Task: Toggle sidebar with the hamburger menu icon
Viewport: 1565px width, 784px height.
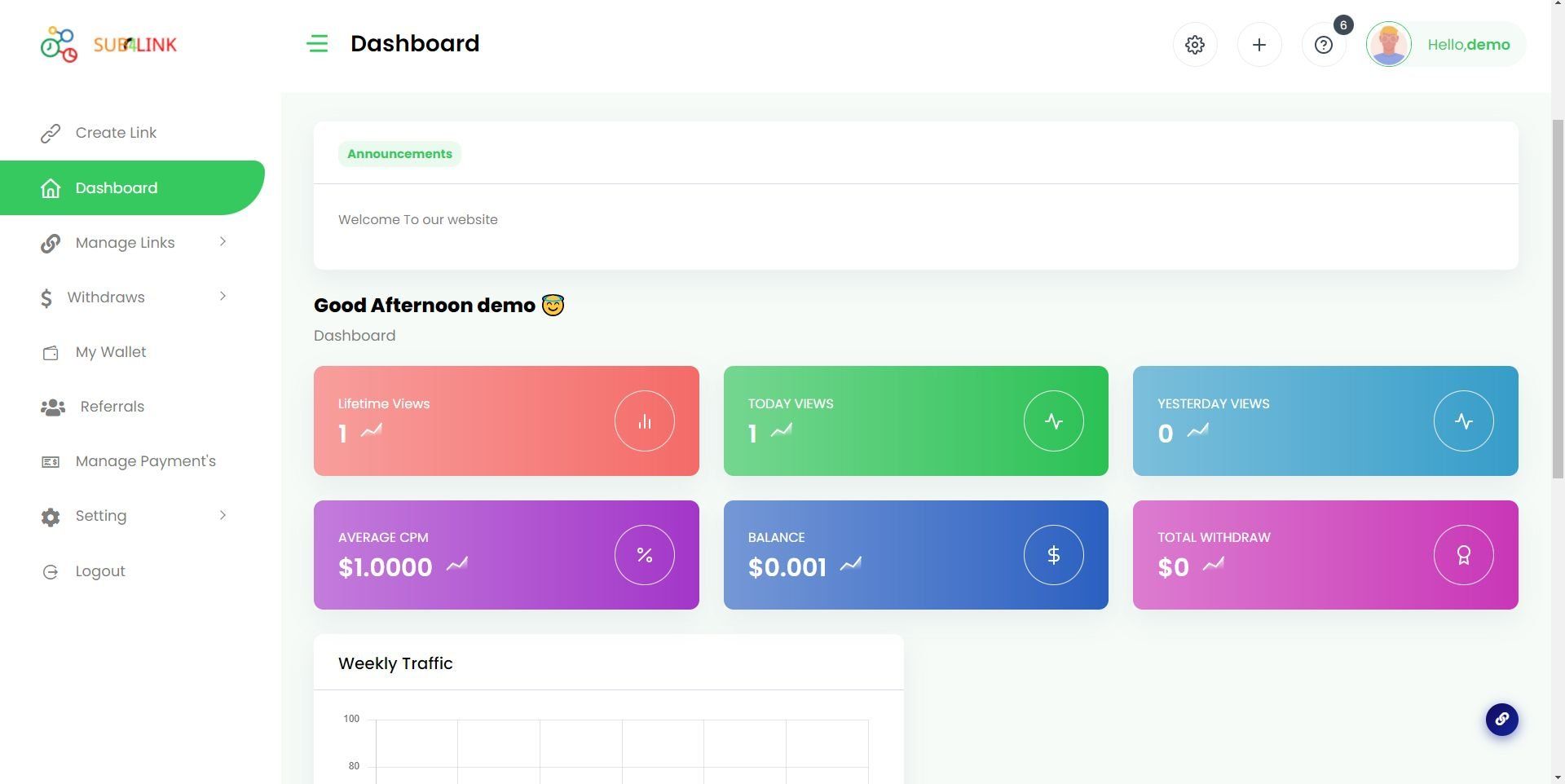Action: 318,44
